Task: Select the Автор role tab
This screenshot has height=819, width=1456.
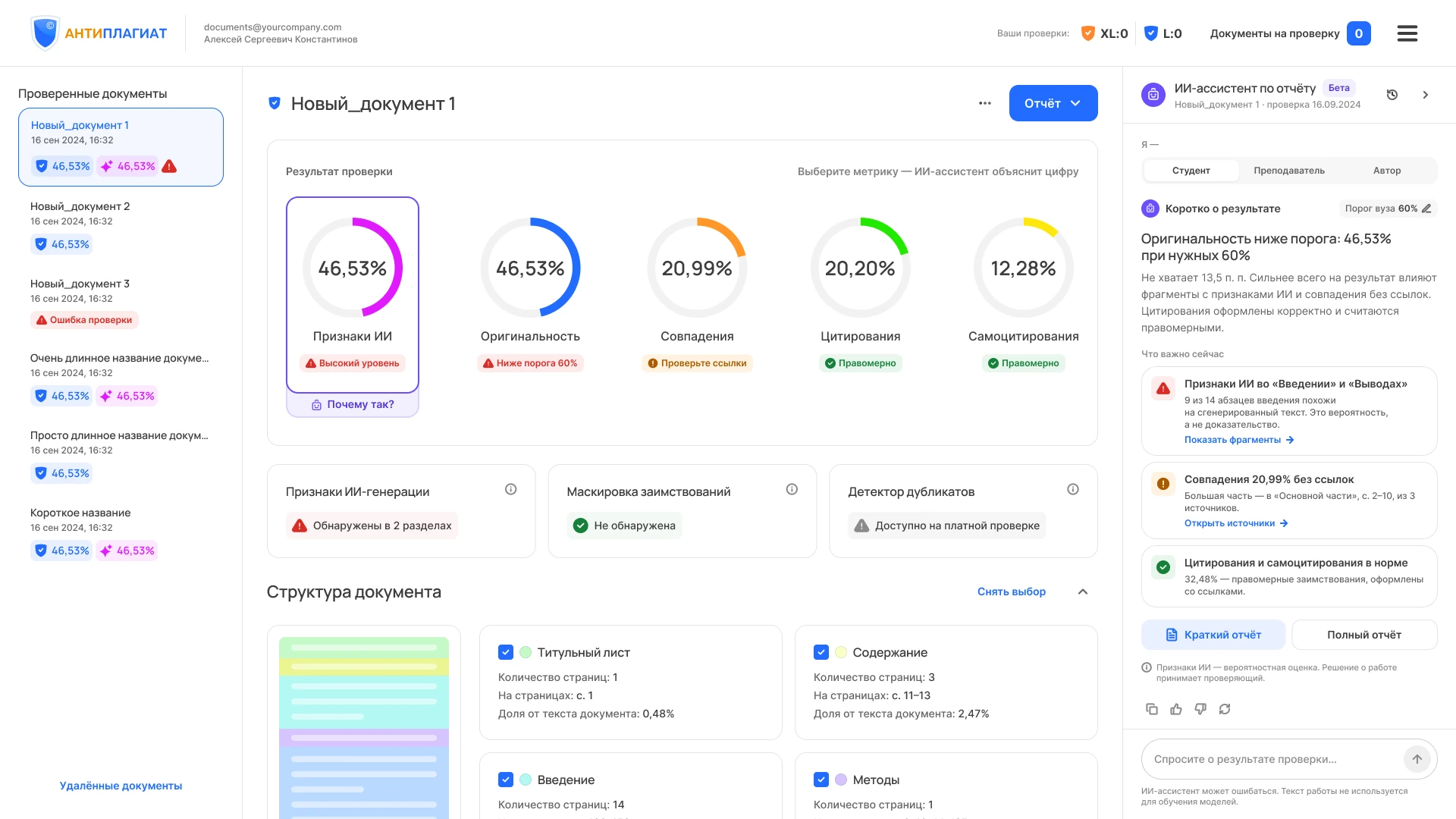Action: pyautogui.click(x=1386, y=171)
